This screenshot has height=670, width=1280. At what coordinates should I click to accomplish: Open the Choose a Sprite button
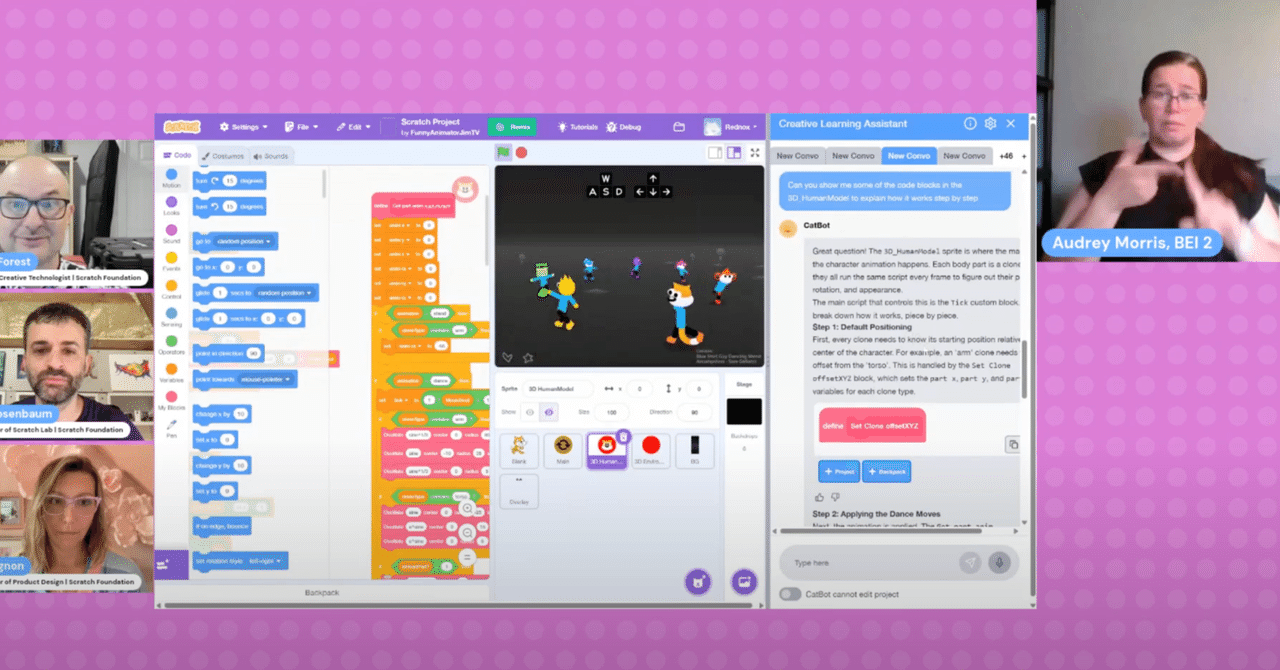pyautogui.click(x=698, y=581)
